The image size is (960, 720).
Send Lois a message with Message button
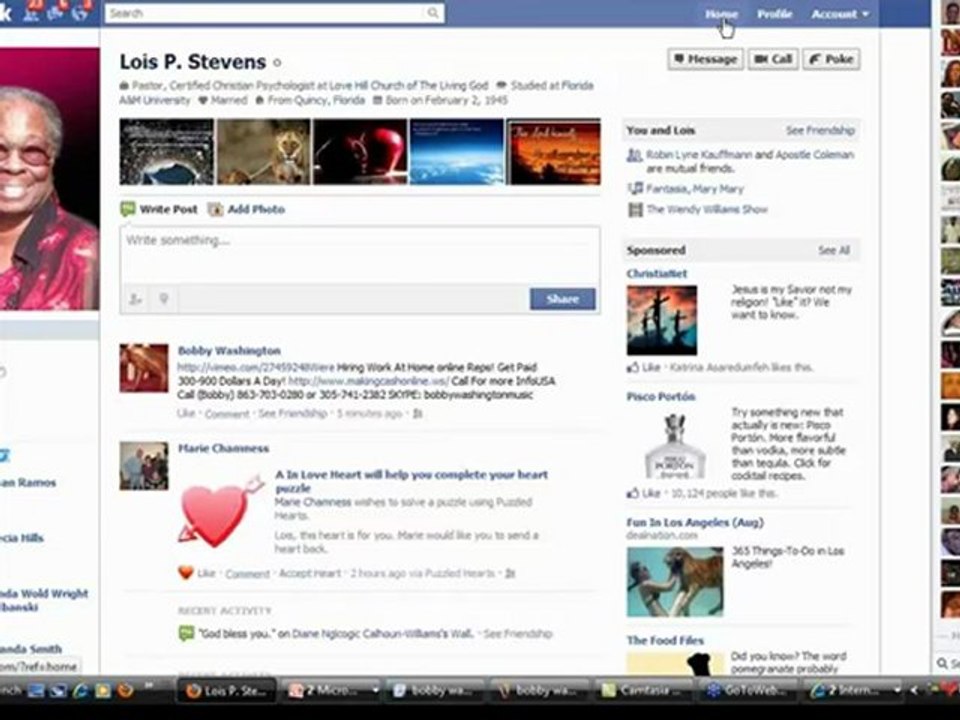706,59
